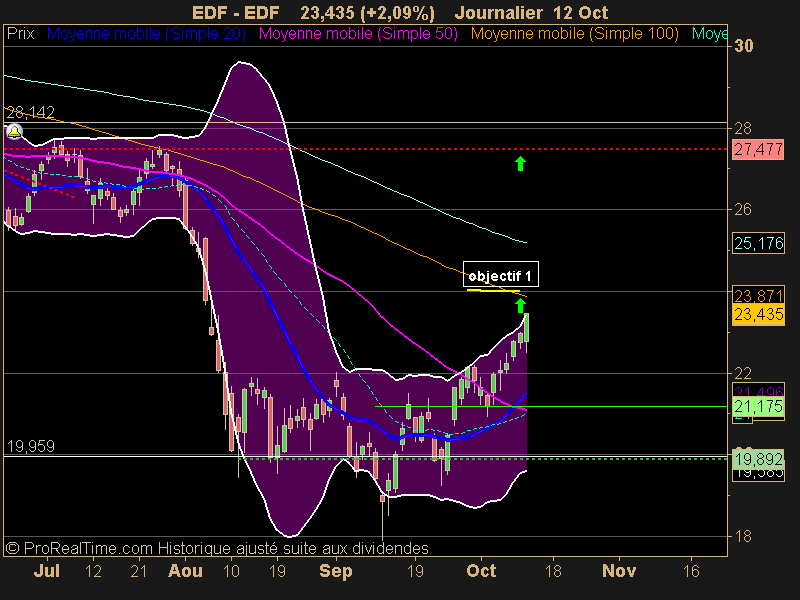Click the purple 21,496 price label
Image resolution: width=800 pixels, height=600 pixels.
(758, 392)
